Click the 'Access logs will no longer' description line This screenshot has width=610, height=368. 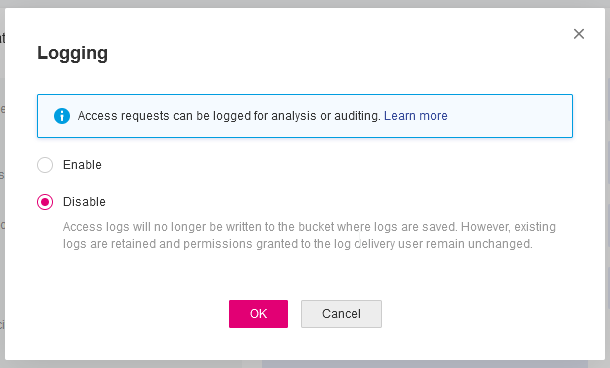click(x=309, y=227)
